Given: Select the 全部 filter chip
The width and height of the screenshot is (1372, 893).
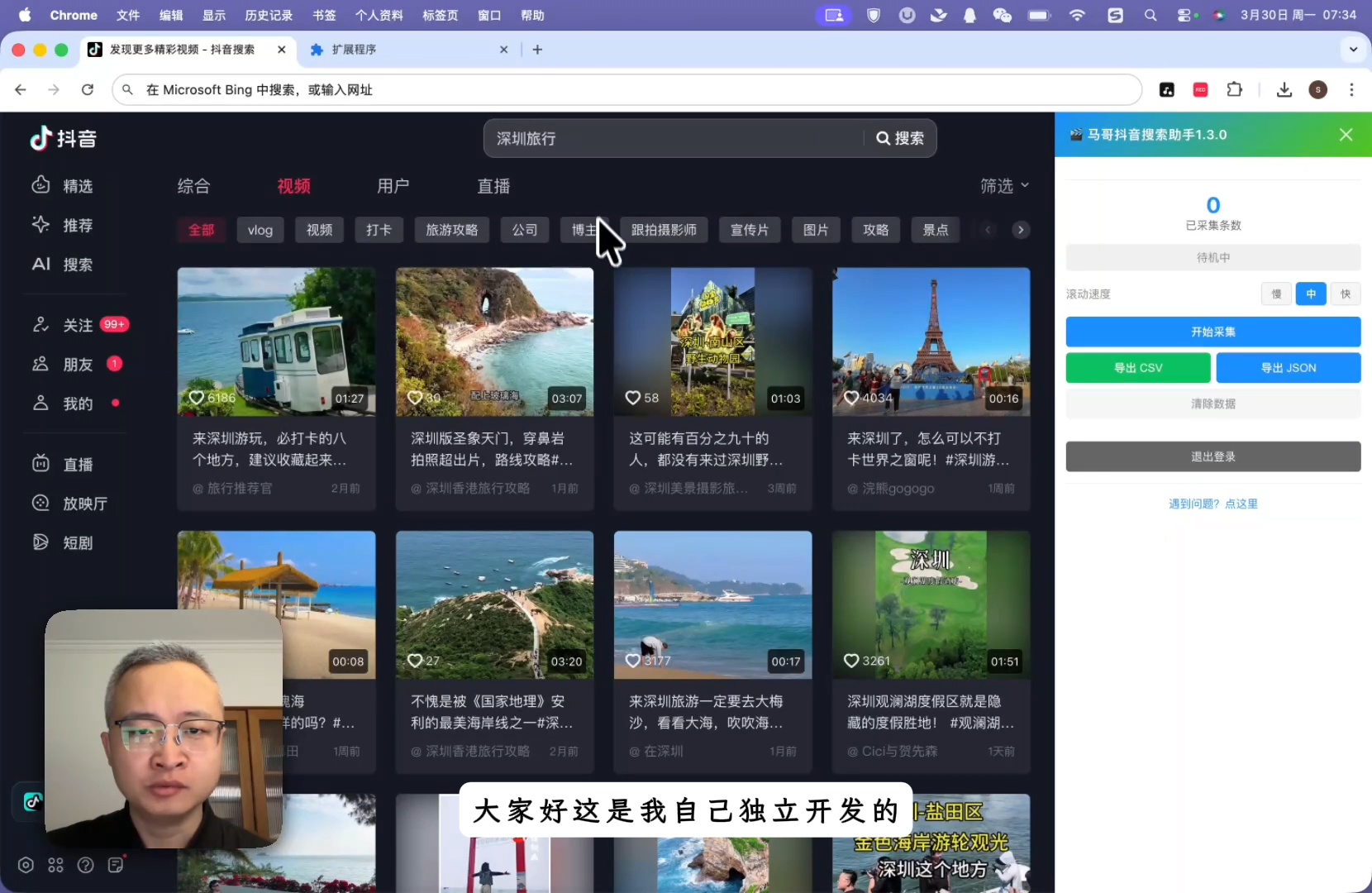Looking at the screenshot, I should pos(201,230).
